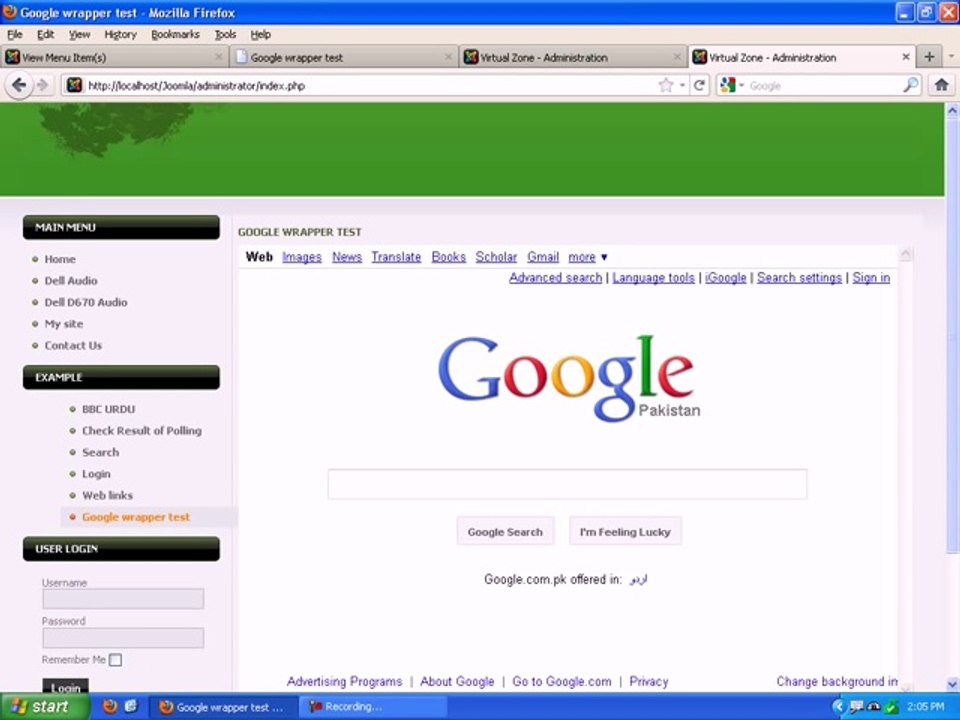Focus the Password field
The height and width of the screenshot is (720, 960).
click(123, 637)
